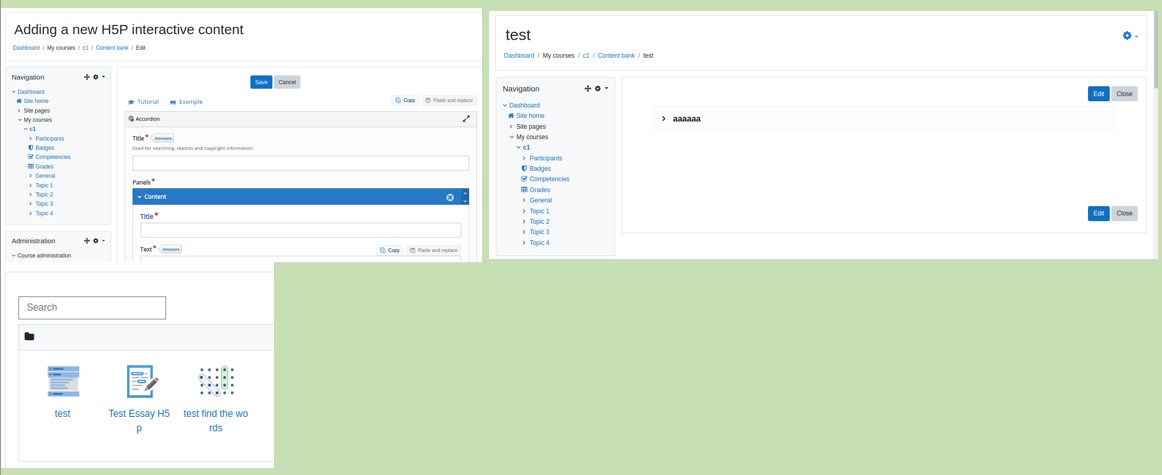This screenshot has height=475, width=1162.
Task: Expand the General chevron in the test page Navigation block
Action: pos(524,200)
